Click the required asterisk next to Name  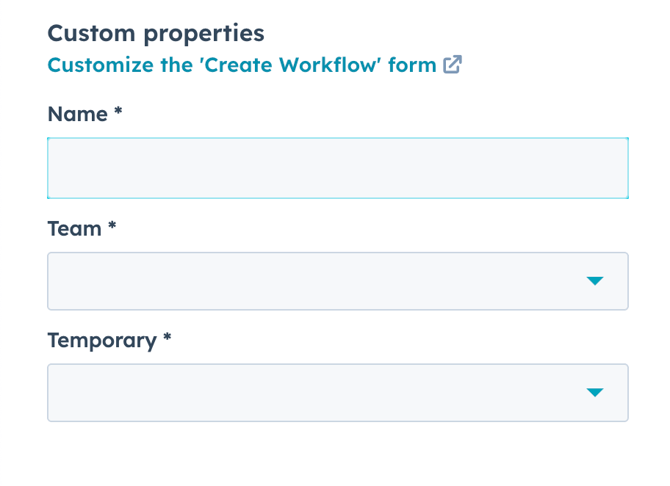[118, 114]
